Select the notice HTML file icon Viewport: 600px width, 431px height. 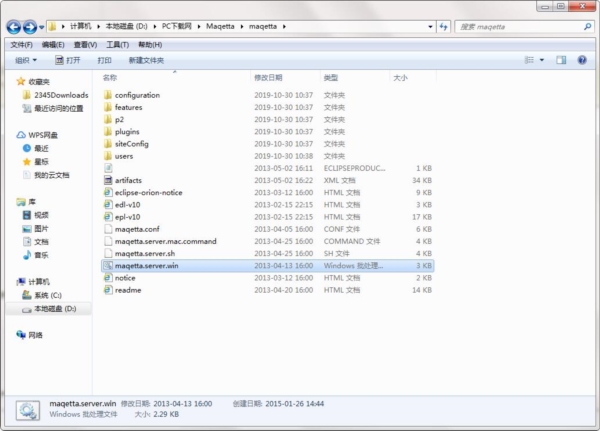pyautogui.click(x=108, y=278)
